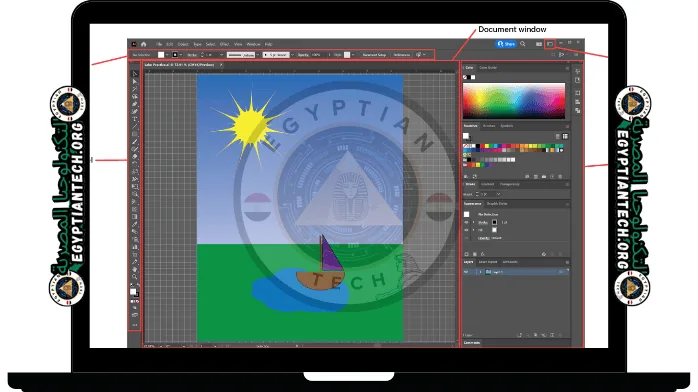This screenshot has height=392, width=698.
Task: Select the Zoom tool magnifier
Action: 135,277
